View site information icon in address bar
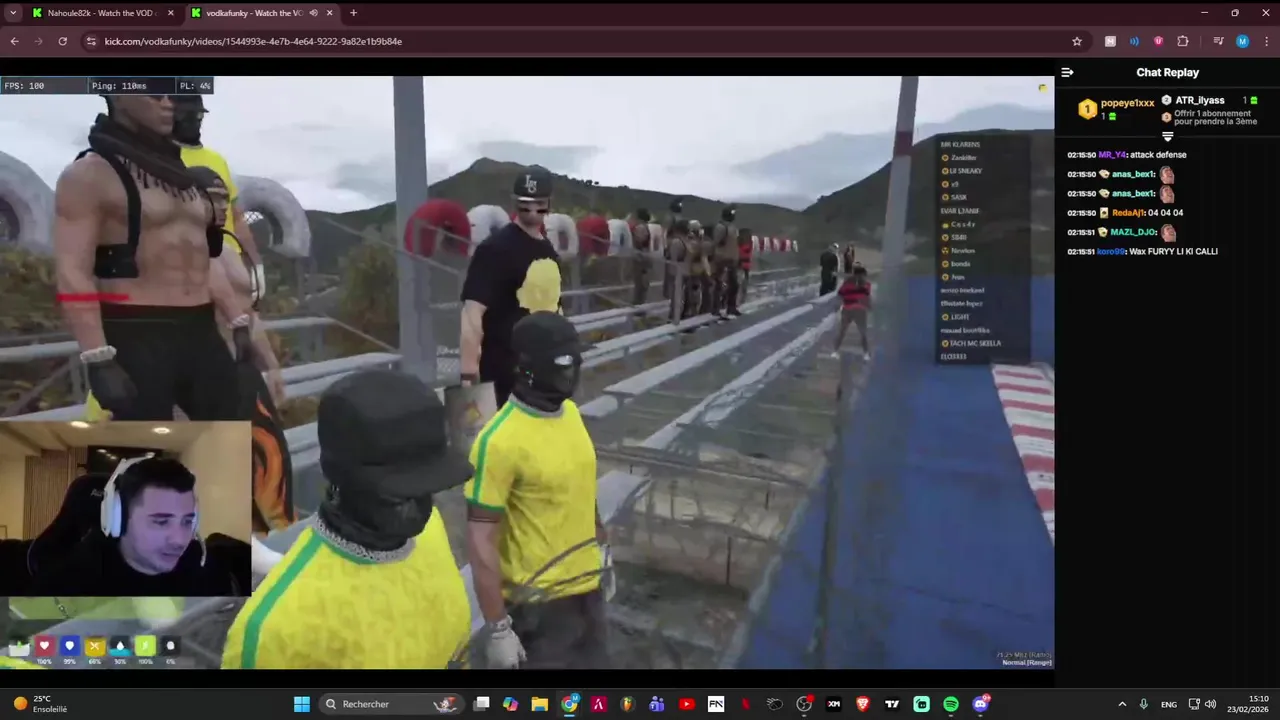1280x720 pixels. [x=91, y=41]
